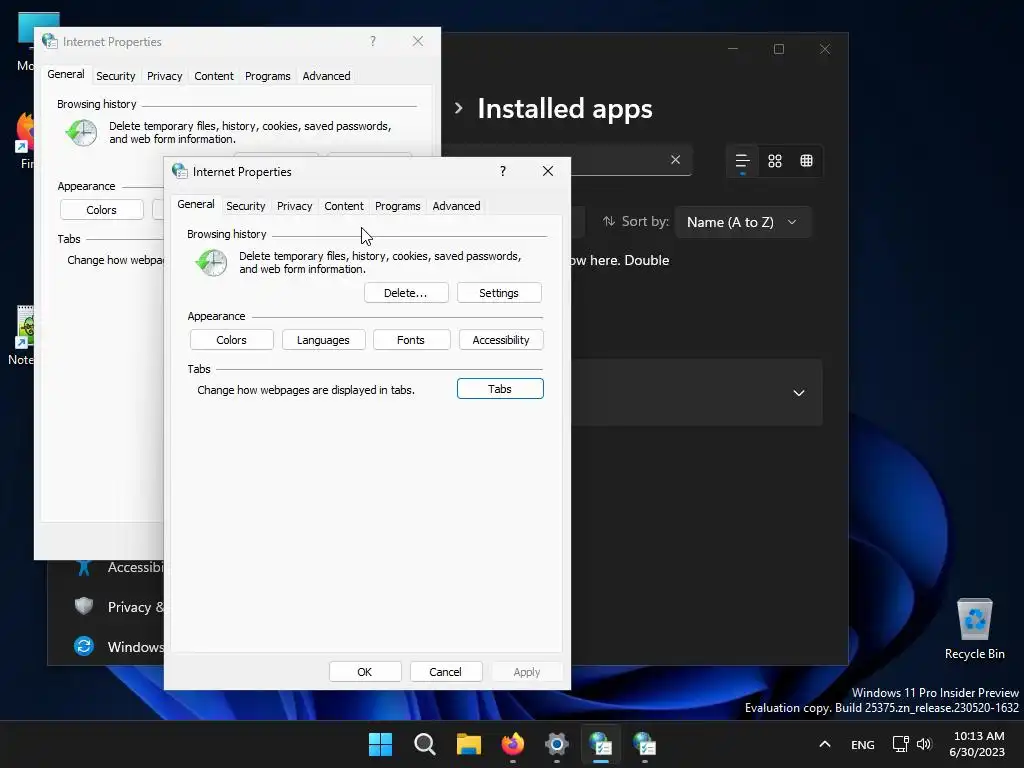
Task: Open the Sort by Name (A to Z) dropdown
Action: click(x=743, y=222)
